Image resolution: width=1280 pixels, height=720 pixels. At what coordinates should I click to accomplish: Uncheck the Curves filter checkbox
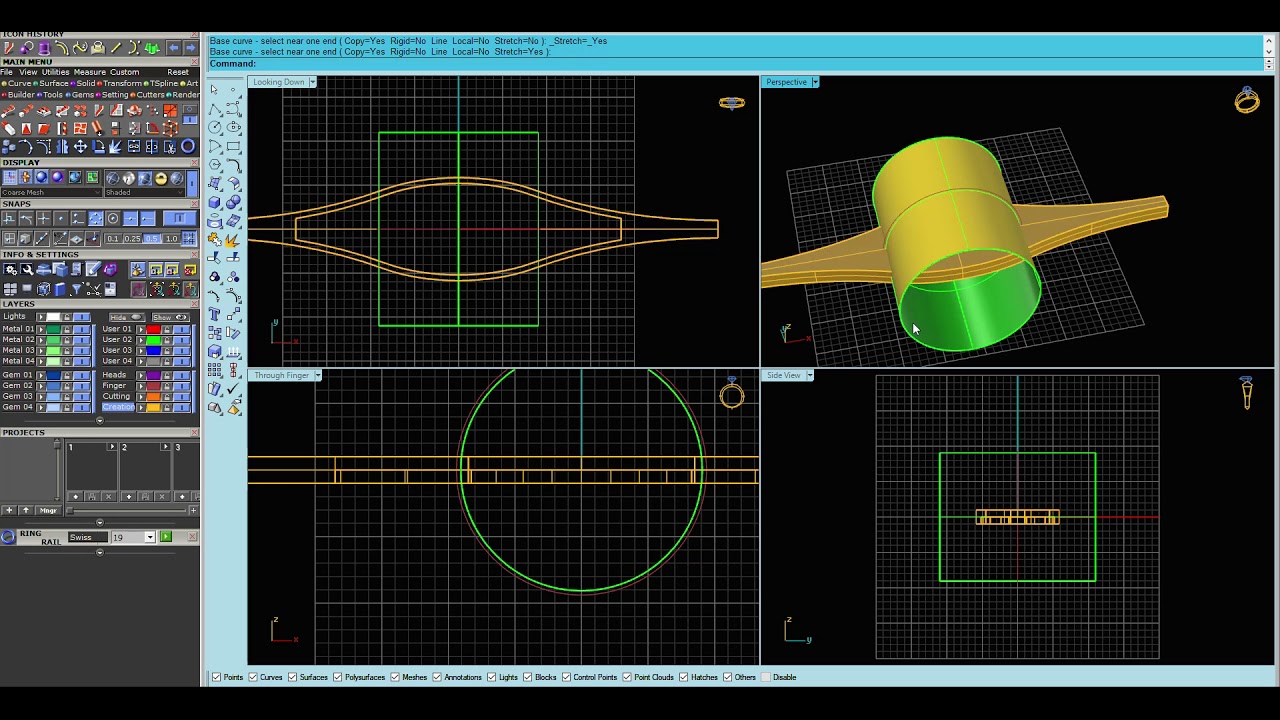[x=253, y=677]
